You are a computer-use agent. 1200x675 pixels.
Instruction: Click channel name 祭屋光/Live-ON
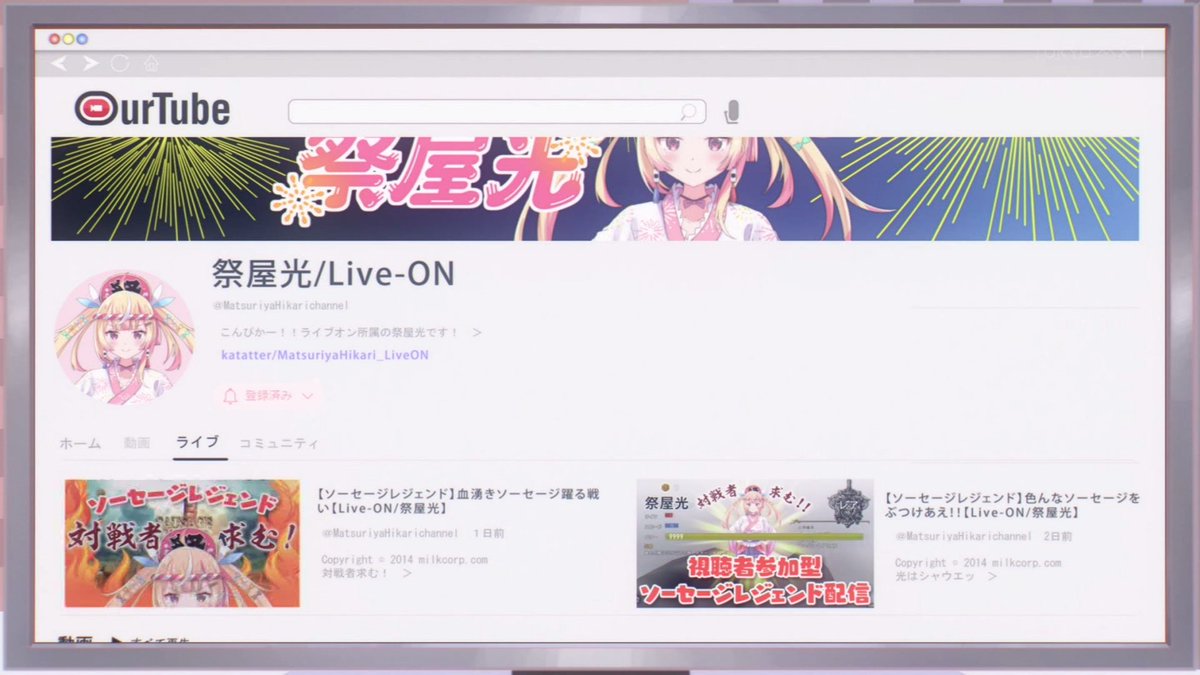[333, 274]
